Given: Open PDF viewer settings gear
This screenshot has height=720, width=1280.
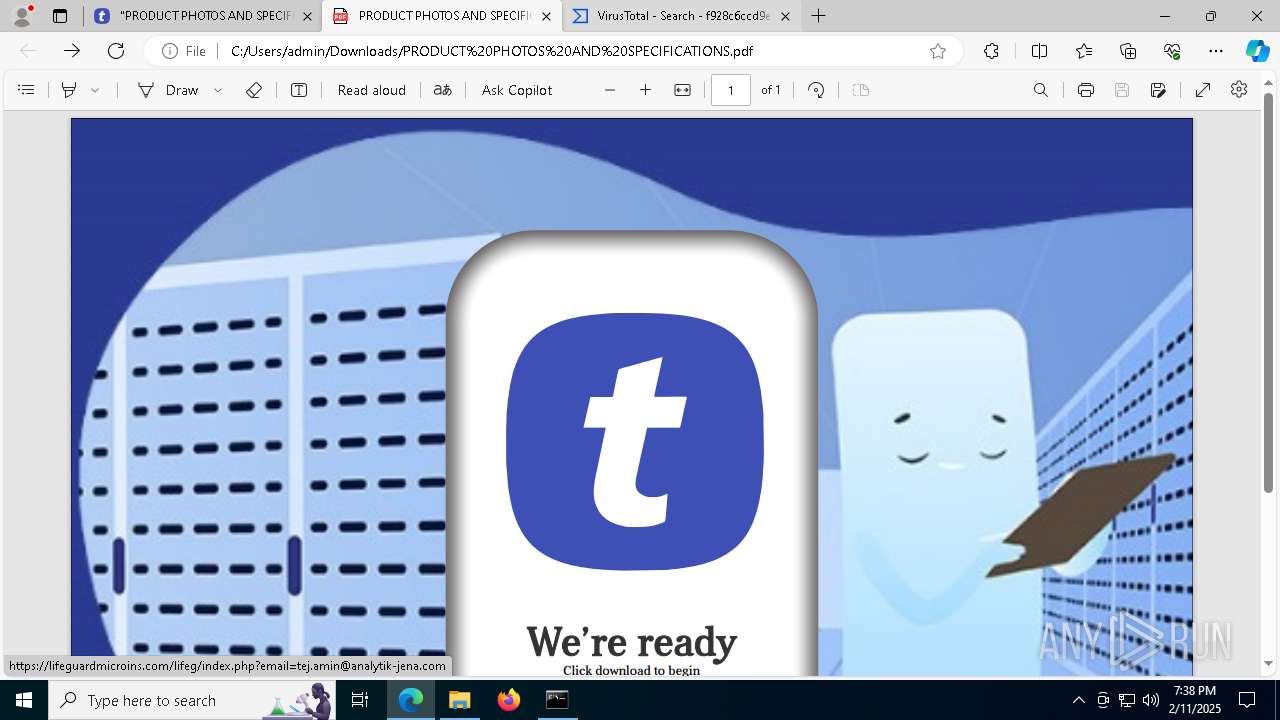Looking at the screenshot, I should 1239,90.
